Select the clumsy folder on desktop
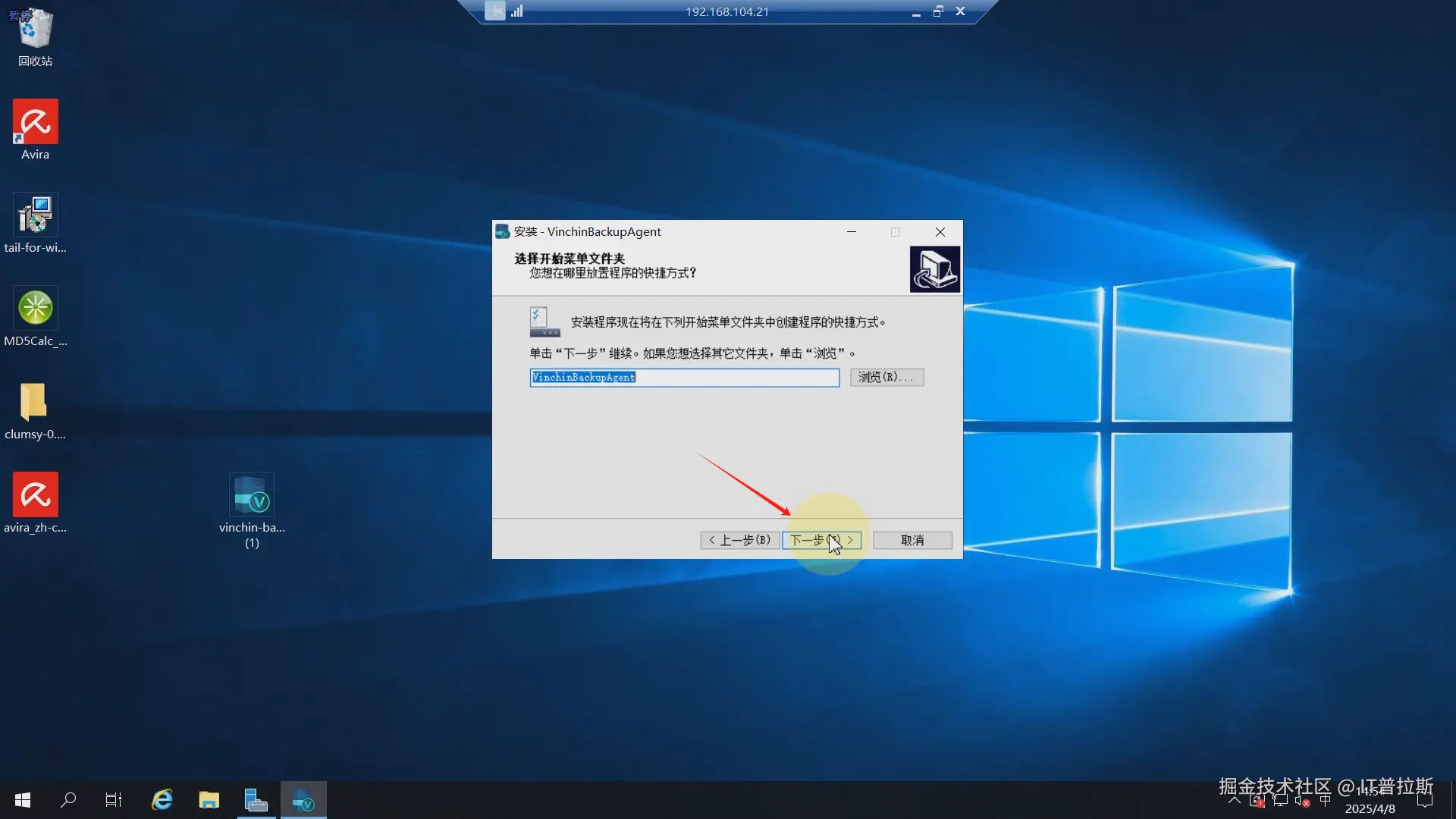The width and height of the screenshot is (1456, 819). [35, 402]
